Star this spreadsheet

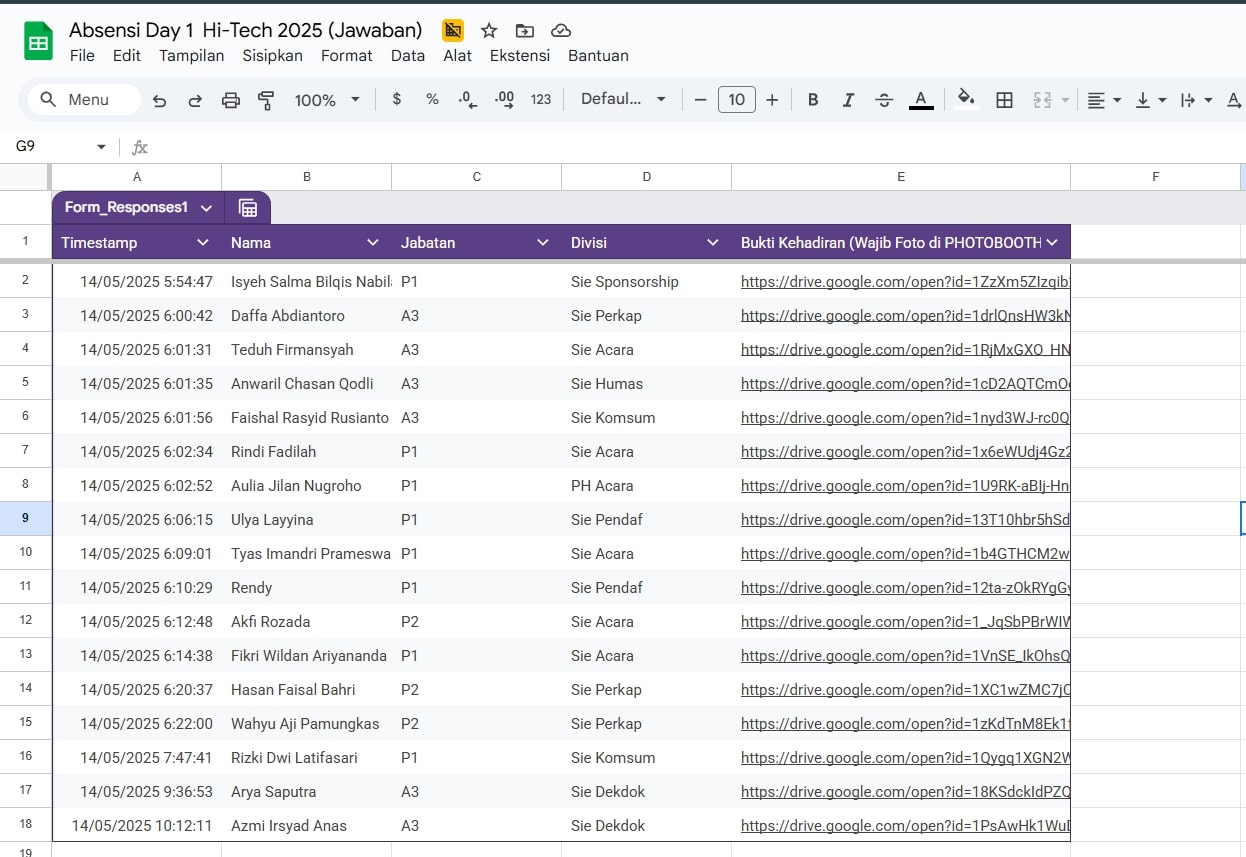pyautogui.click(x=489, y=30)
